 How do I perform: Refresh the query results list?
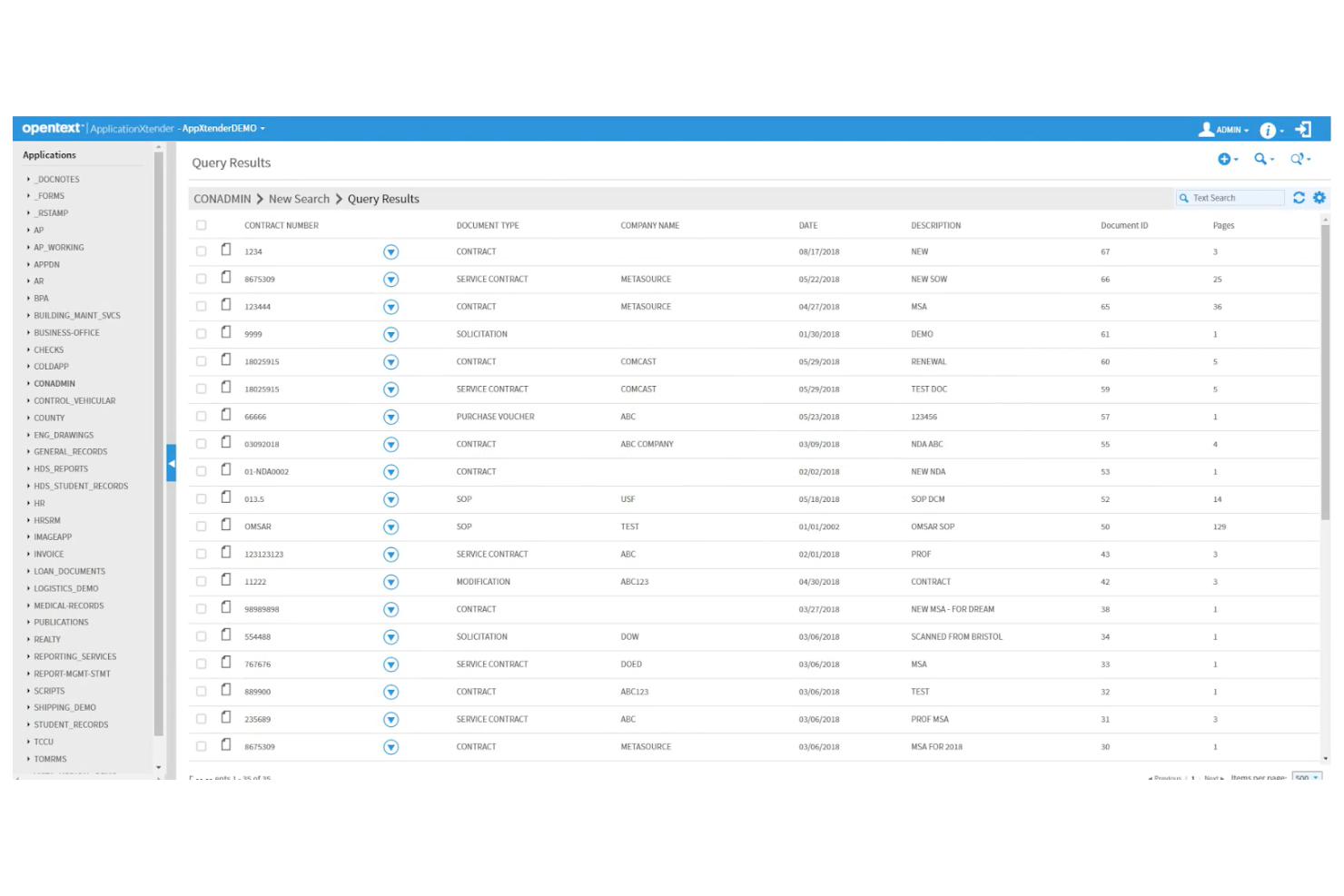coord(1301,197)
